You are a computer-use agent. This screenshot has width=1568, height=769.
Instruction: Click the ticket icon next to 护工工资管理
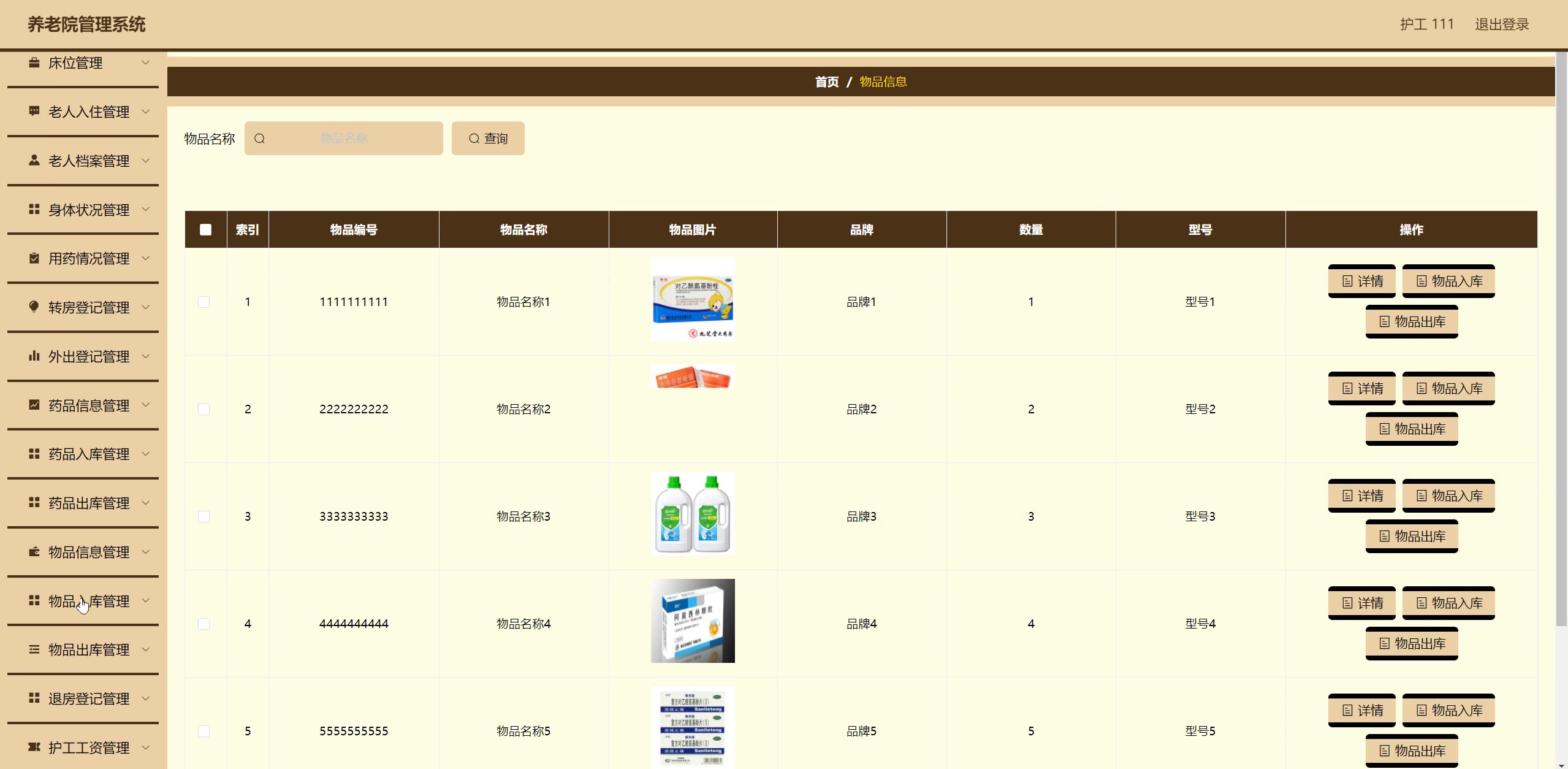coord(34,747)
